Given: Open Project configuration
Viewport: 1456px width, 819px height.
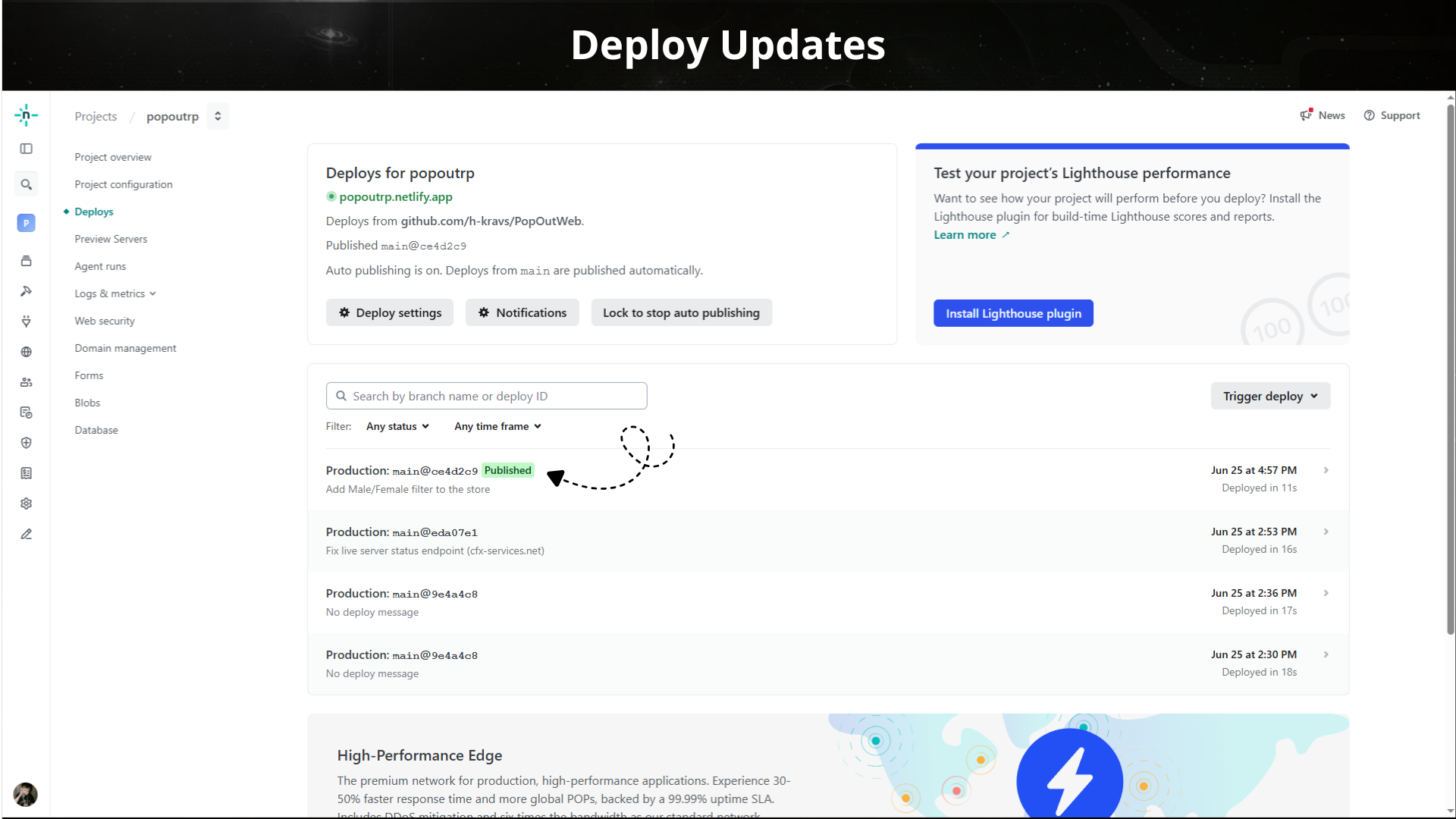Looking at the screenshot, I should (124, 184).
